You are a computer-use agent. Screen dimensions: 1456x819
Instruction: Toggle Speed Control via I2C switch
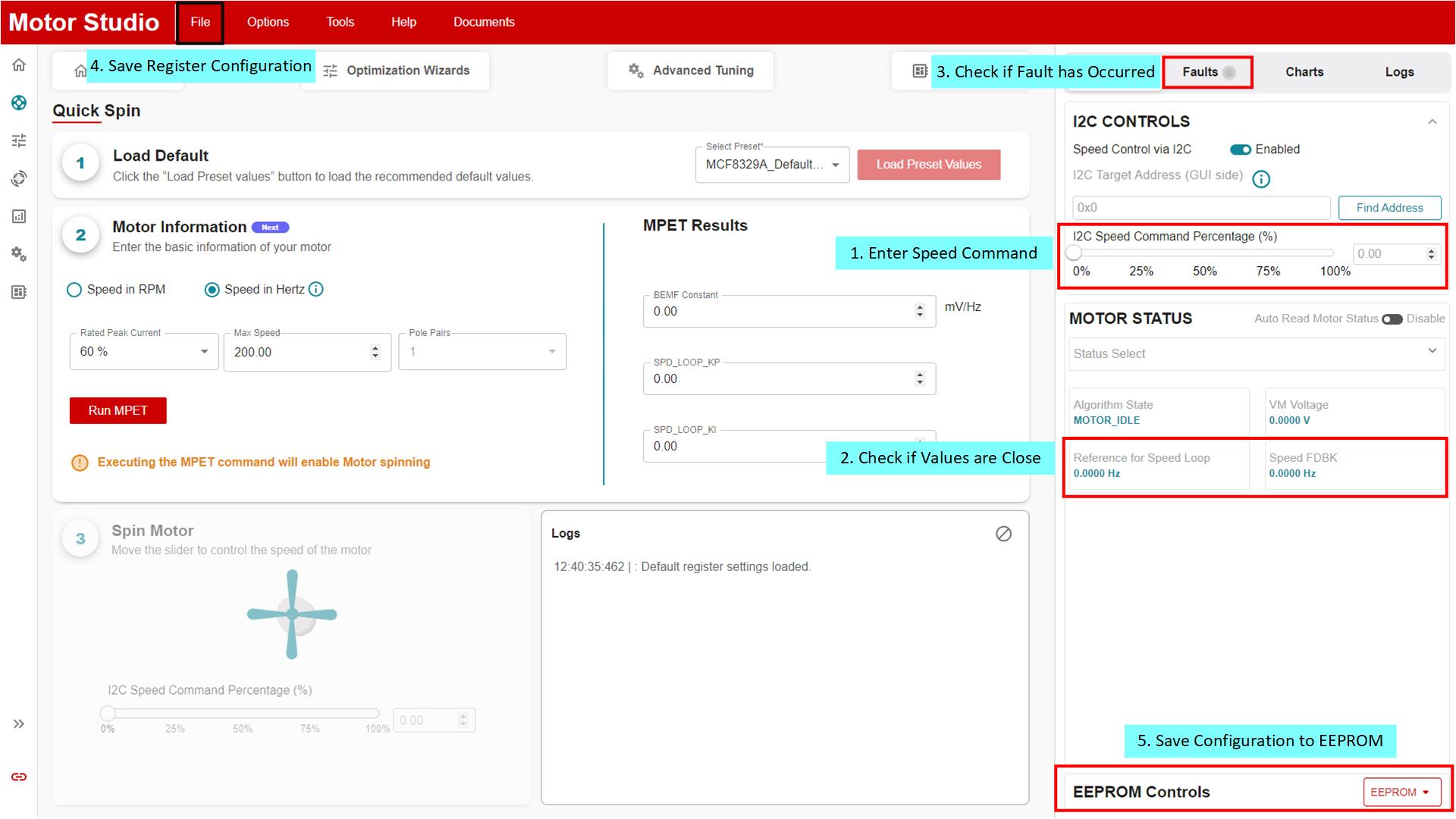pos(1240,149)
